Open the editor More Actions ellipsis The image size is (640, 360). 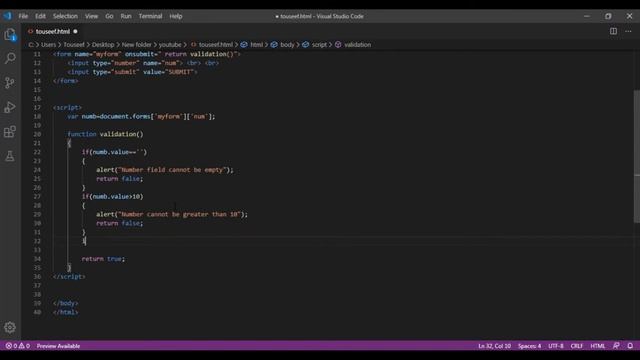tap(628, 31)
